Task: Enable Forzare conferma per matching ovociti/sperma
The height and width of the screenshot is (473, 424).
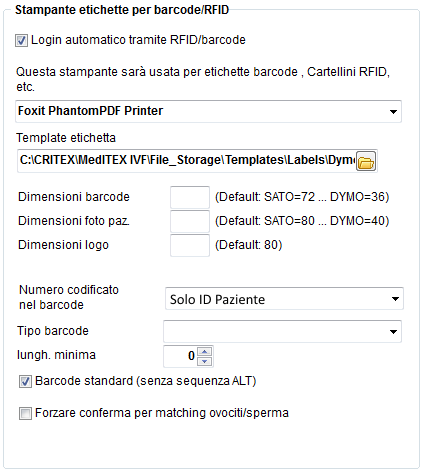Action: (25, 413)
